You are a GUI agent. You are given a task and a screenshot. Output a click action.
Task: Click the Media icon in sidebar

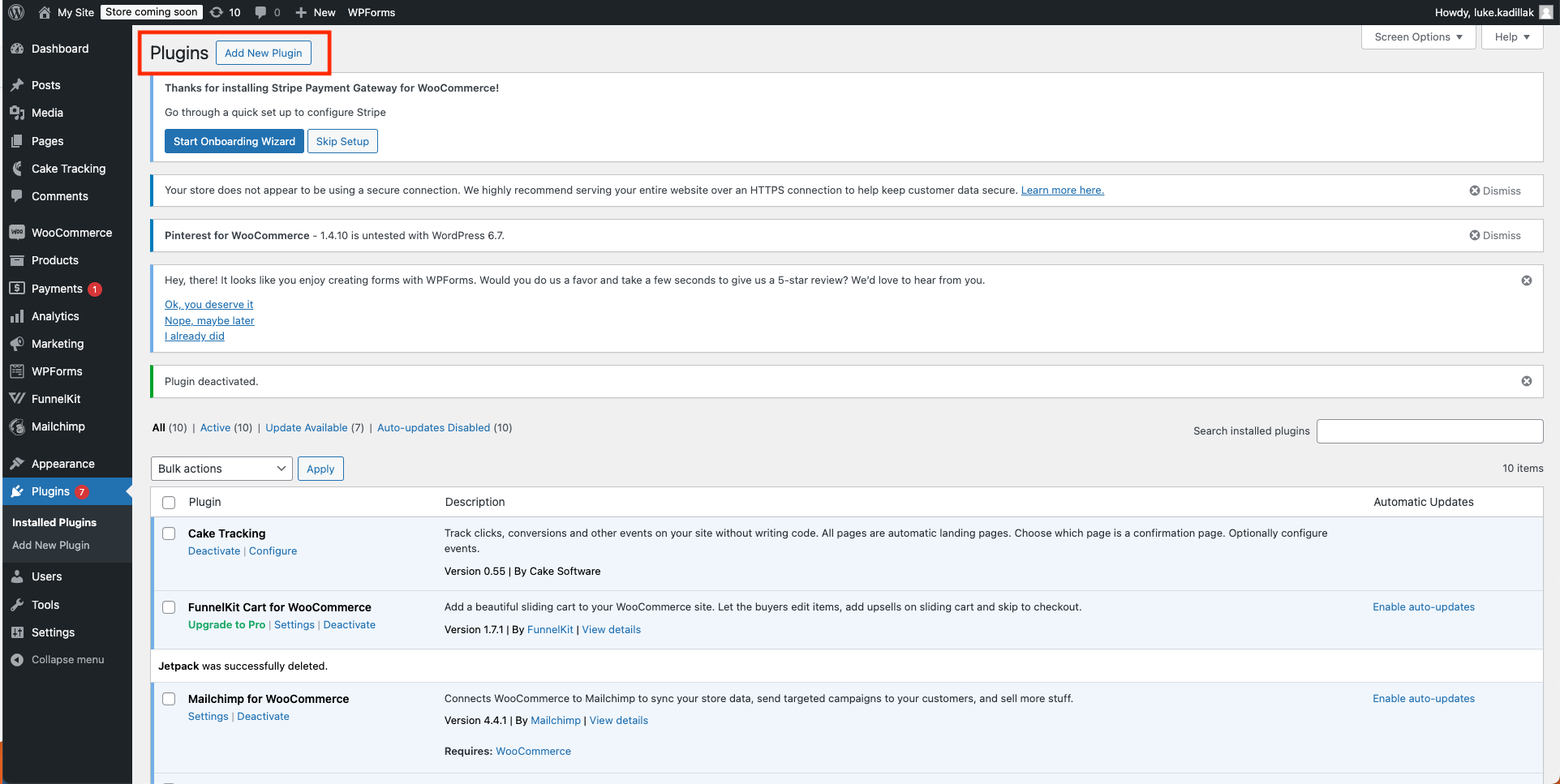(17, 113)
